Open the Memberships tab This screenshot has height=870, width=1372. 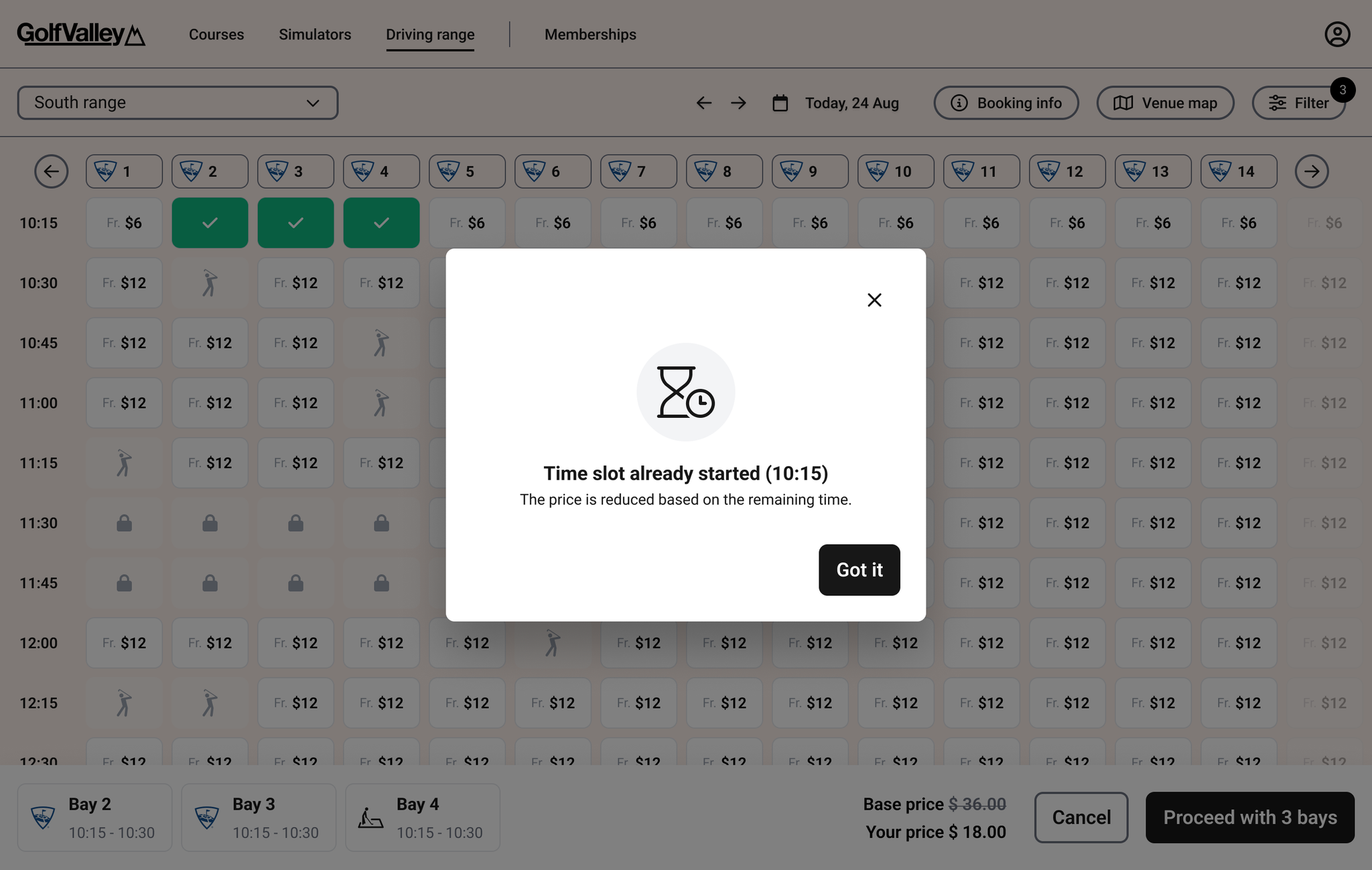(590, 35)
